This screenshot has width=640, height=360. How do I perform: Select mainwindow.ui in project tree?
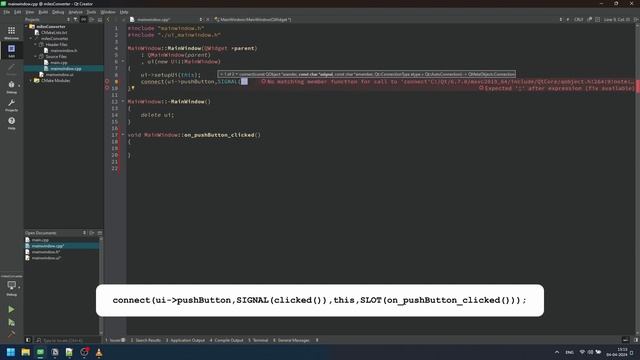pyautogui.click(x=60, y=75)
